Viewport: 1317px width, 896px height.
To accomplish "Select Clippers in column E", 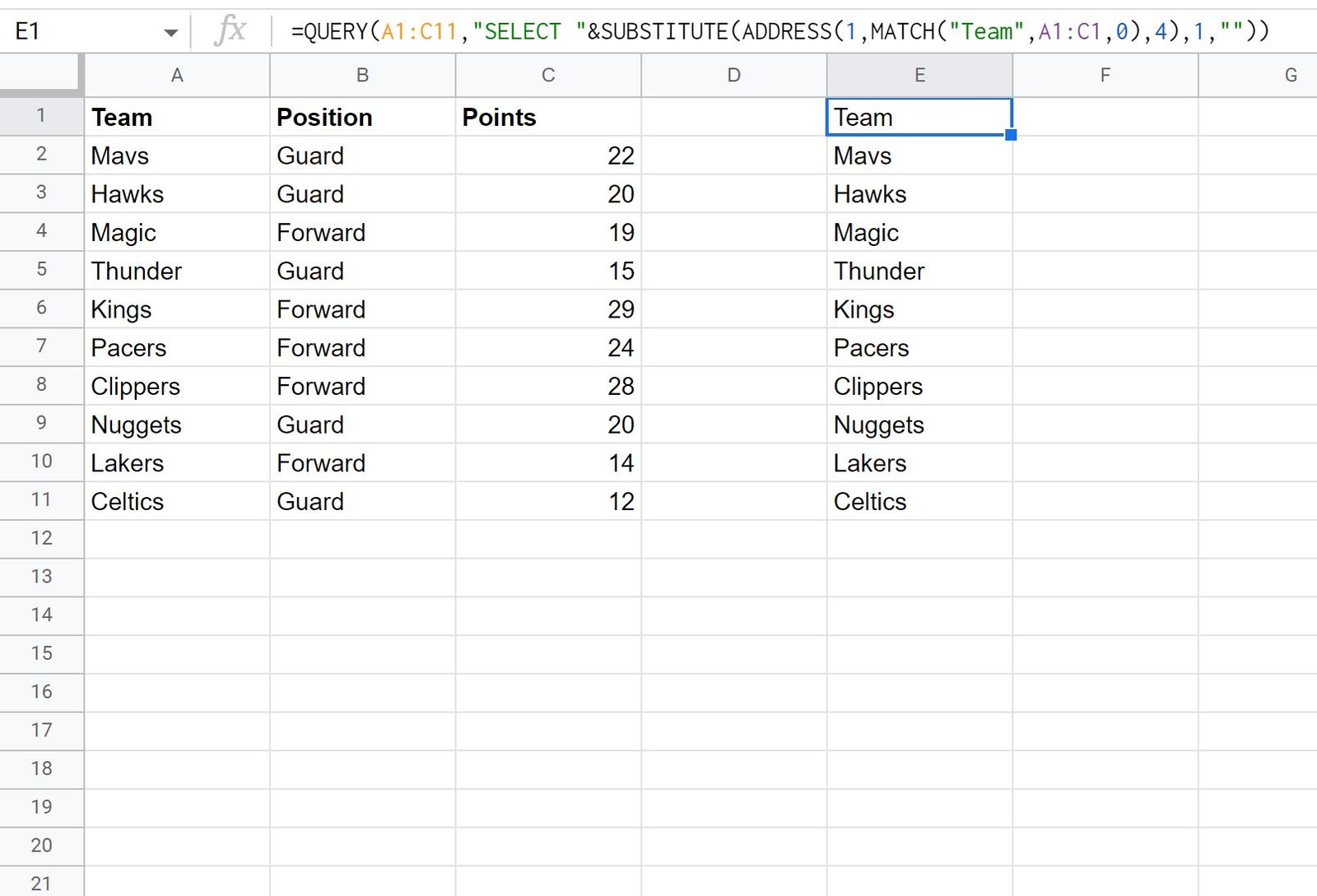I will [919, 386].
